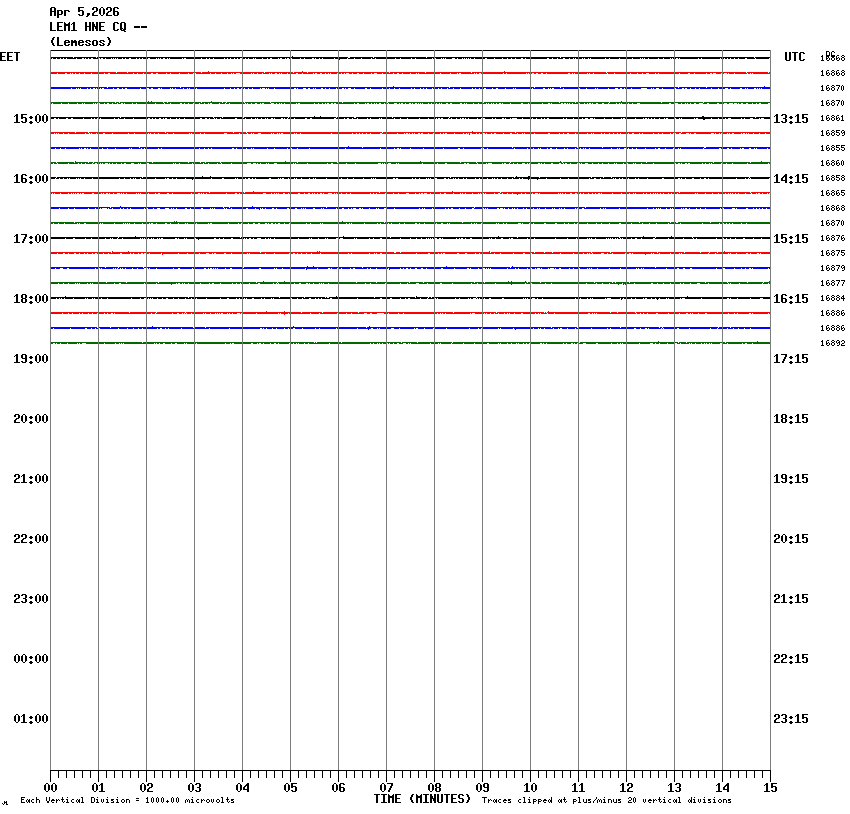Viewport: 850px width, 814px height.
Task: Select the last green trace above 19:00
Action: pos(410,343)
